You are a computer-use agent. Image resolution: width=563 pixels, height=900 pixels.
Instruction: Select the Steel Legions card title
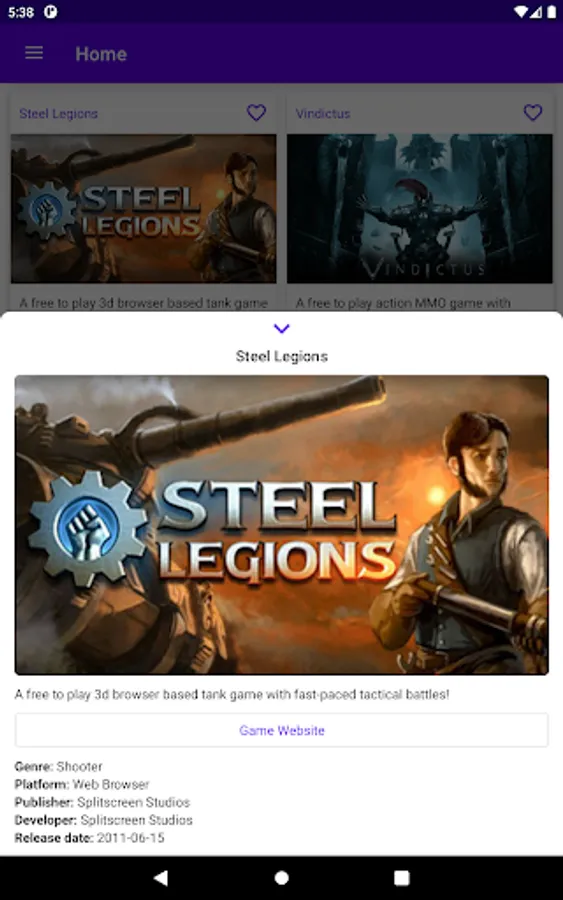(x=59, y=114)
